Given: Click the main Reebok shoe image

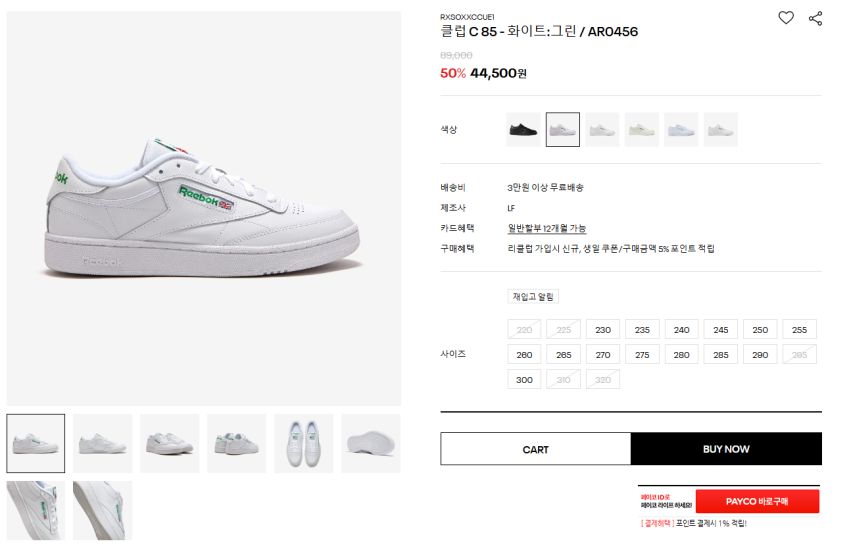Looking at the screenshot, I should (204, 208).
